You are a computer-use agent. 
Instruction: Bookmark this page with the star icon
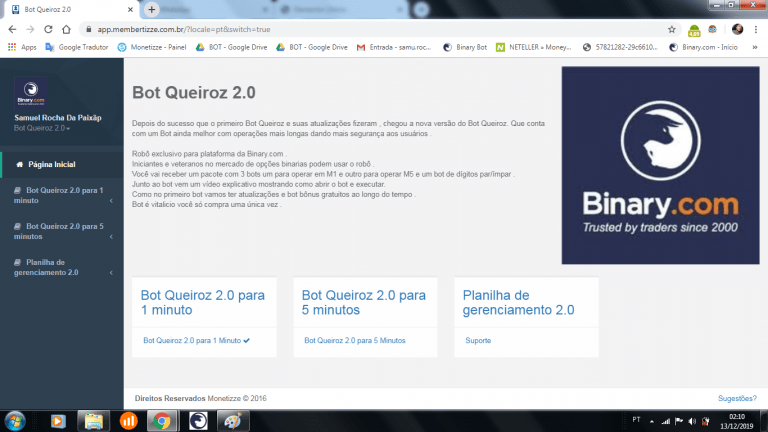click(672, 29)
